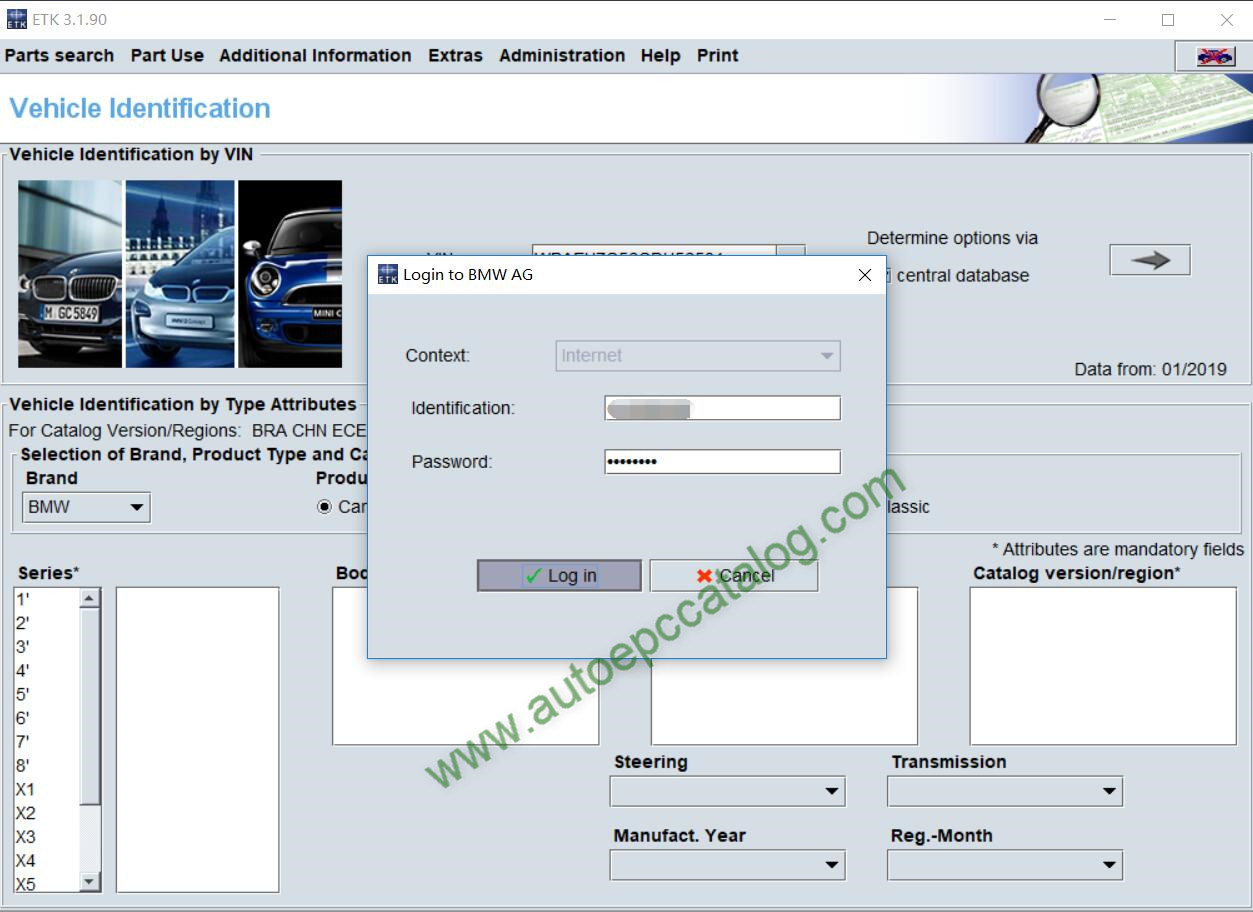
Task: Click the ETK icon in login dialog title
Action: click(x=387, y=275)
